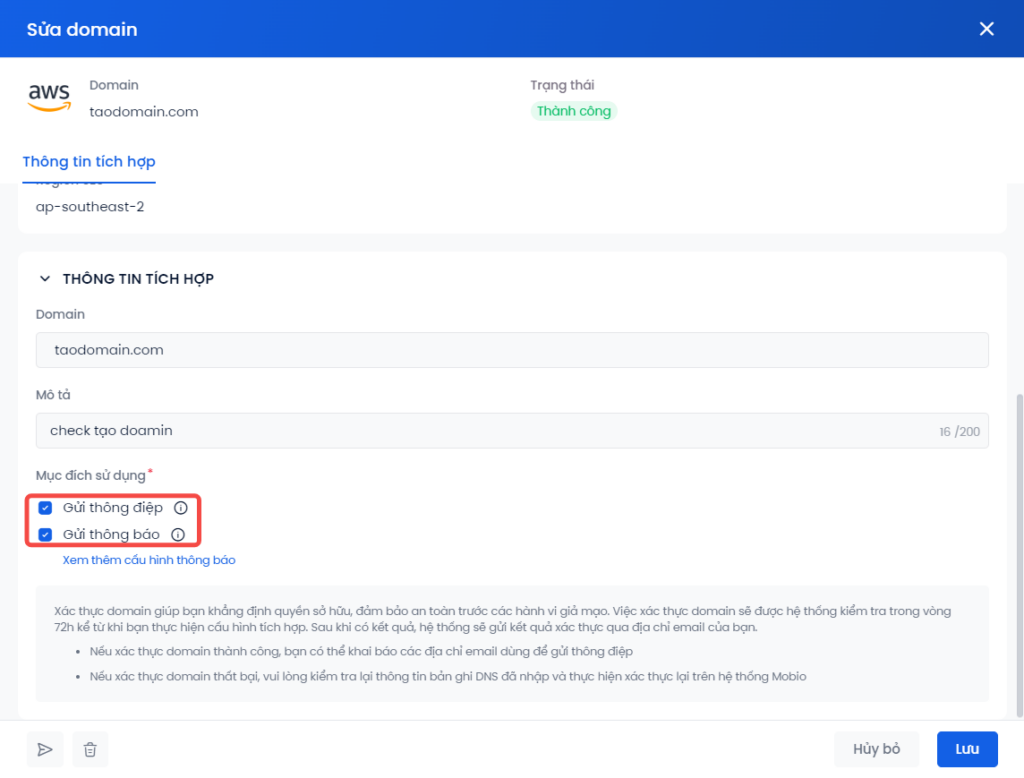Screen dimensions: 1024x778
Task: Close the Sửa domain dialog
Action: pyautogui.click(x=986, y=29)
